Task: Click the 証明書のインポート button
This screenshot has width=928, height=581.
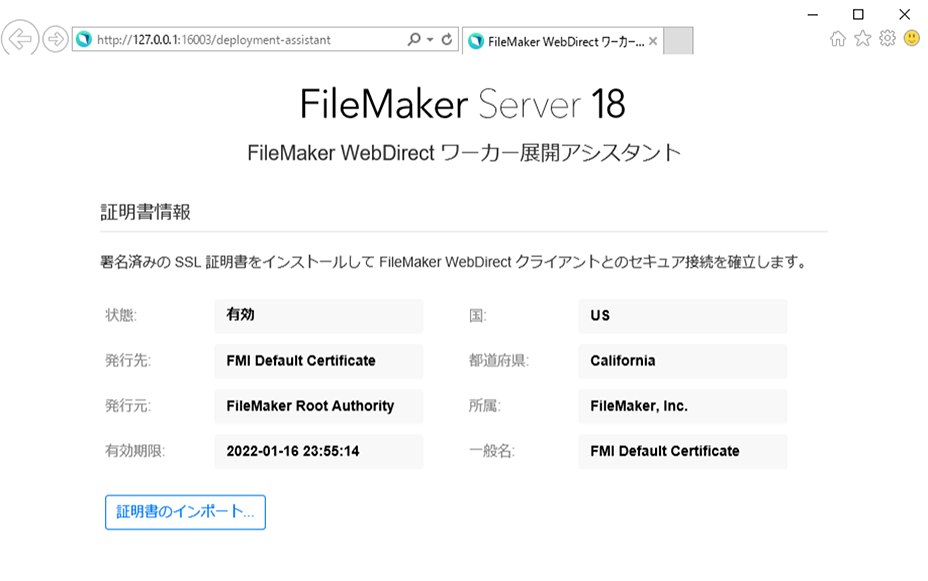Action: (x=185, y=512)
